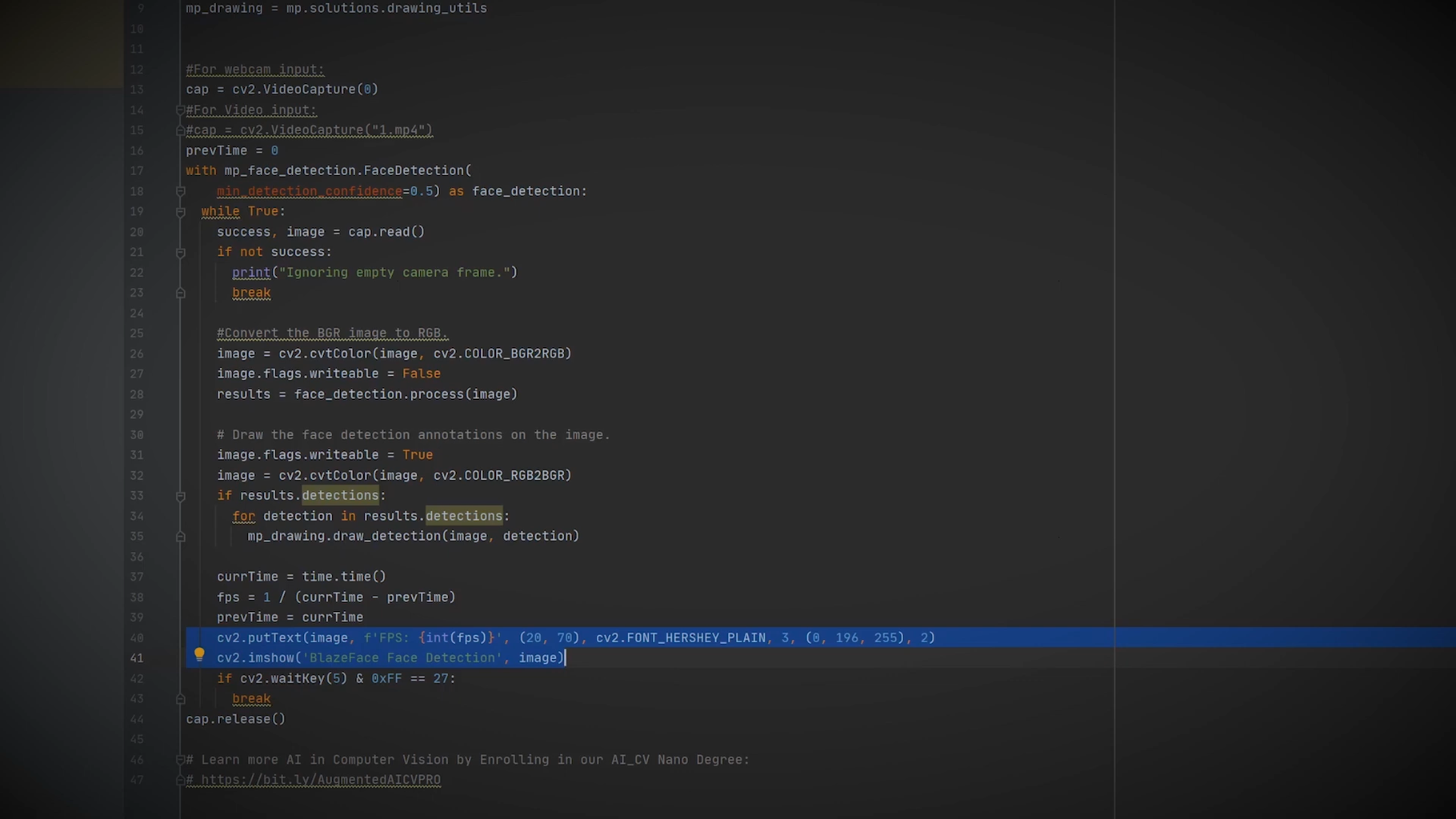Open the bit.ly/AugmentedAICVPRO link

321,780
